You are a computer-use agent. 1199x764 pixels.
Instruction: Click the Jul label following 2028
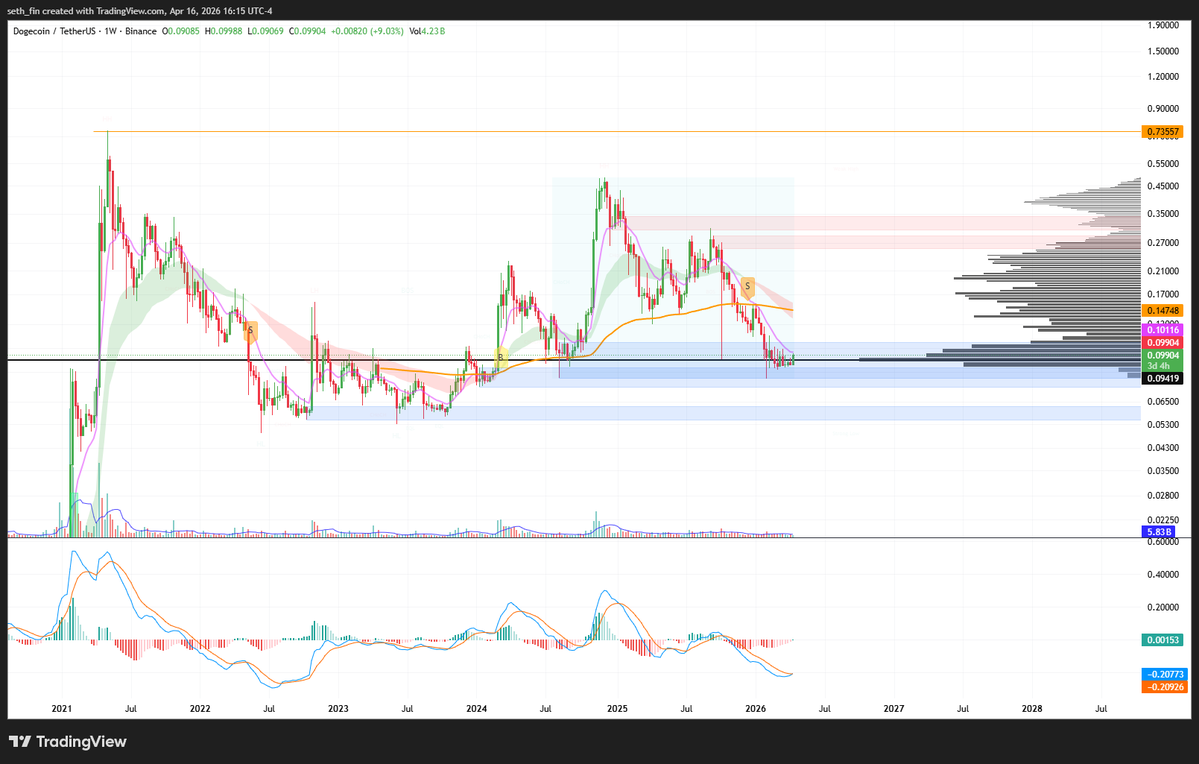pyautogui.click(x=1101, y=709)
